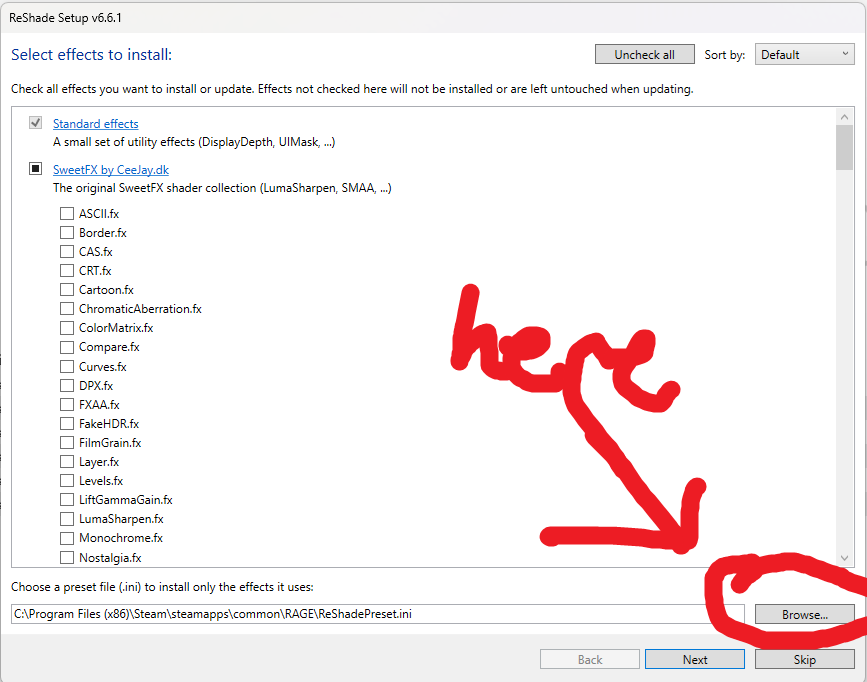Enable the Border.fx effect
The width and height of the screenshot is (867, 682).
click(67, 232)
